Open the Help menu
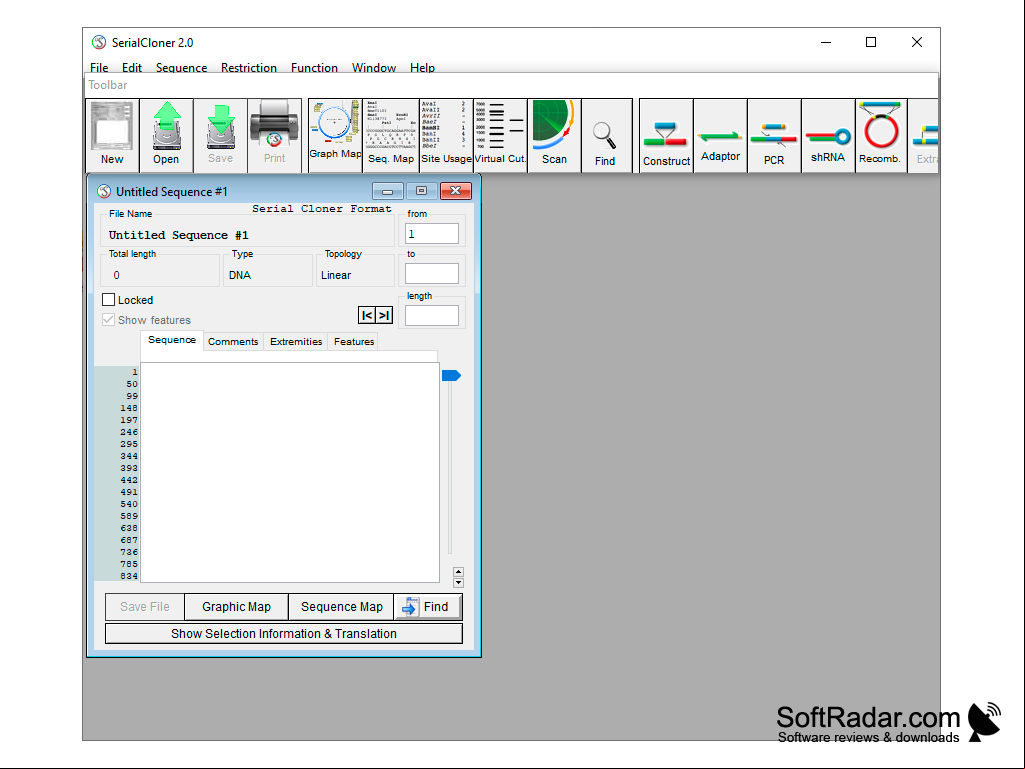Viewport: 1025px width, 769px height. pos(422,67)
